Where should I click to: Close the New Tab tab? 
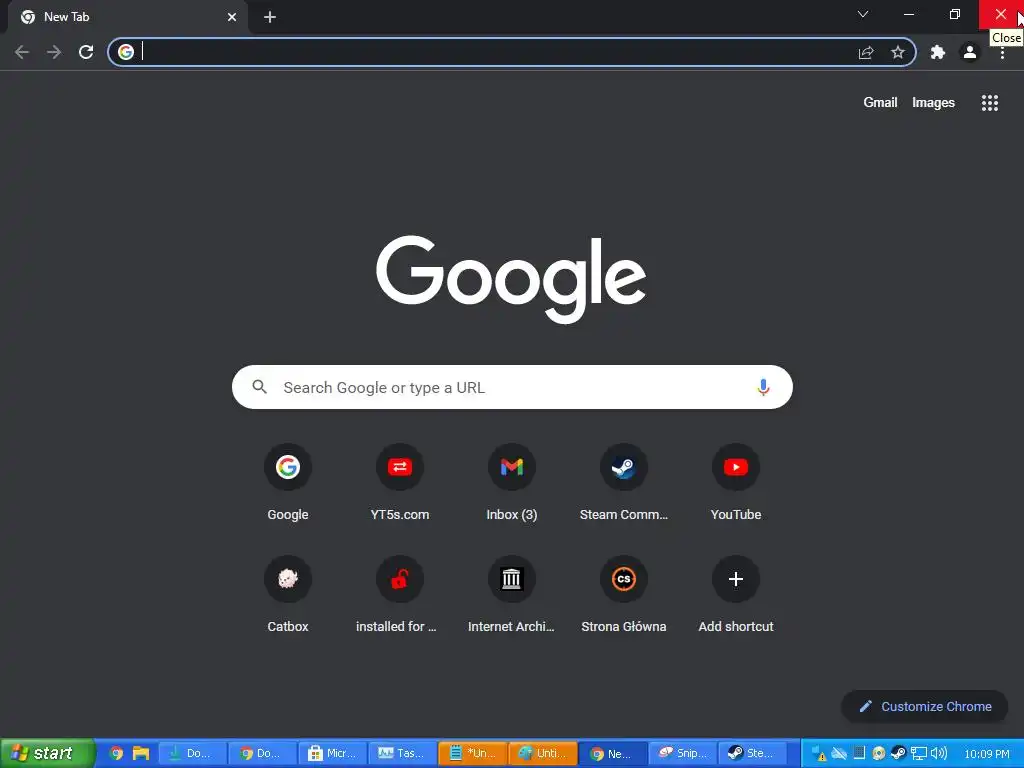(232, 17)
